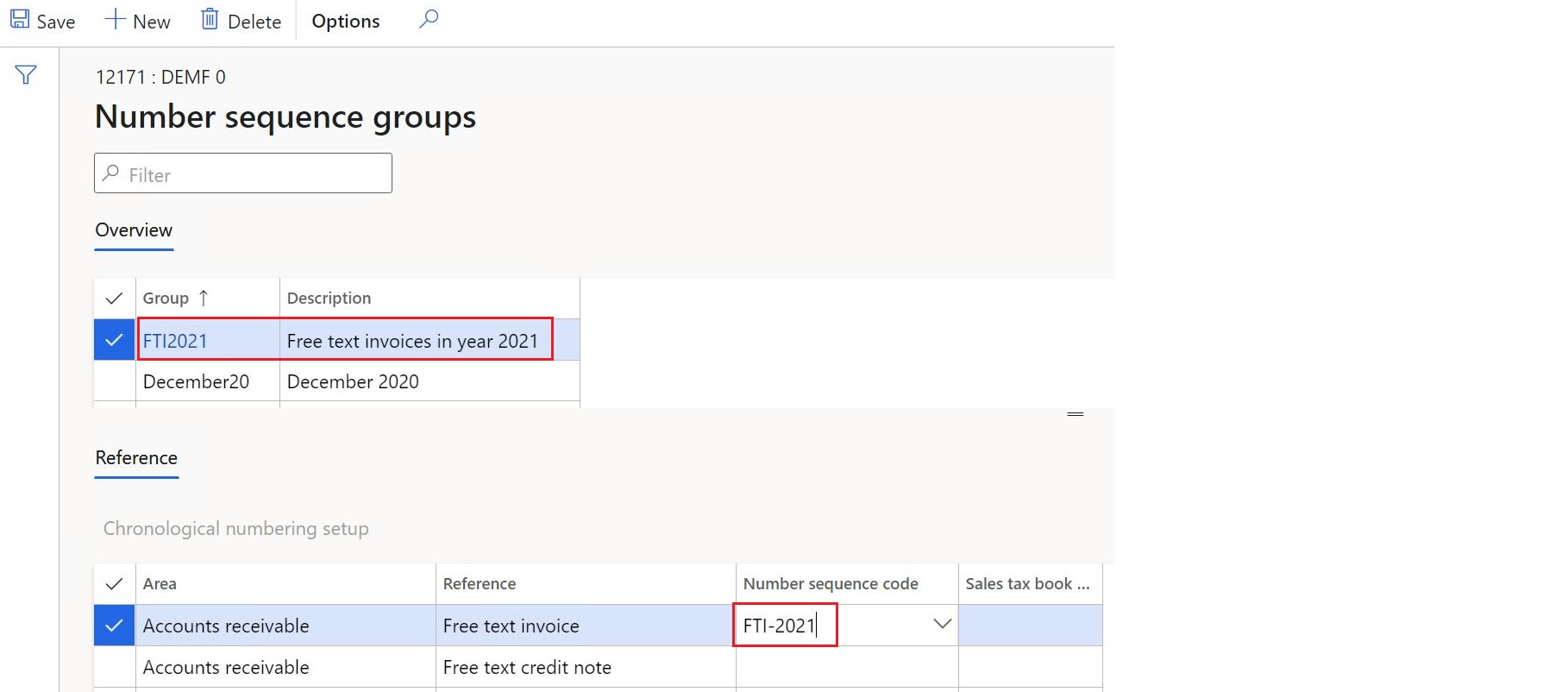Collapse the Overview section header
Screen dimensions: 1568x692
pyautogui.click(x=134, y=230)
